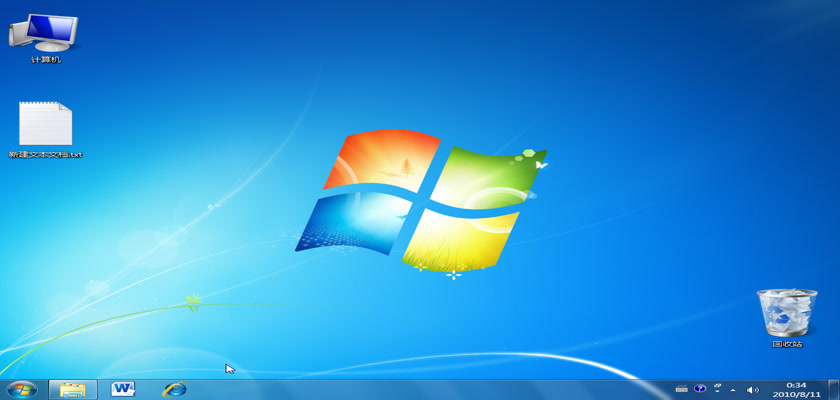Click the blue help question mark icon
The height and width of the screenshot is (400, 840).
(700, 389)
